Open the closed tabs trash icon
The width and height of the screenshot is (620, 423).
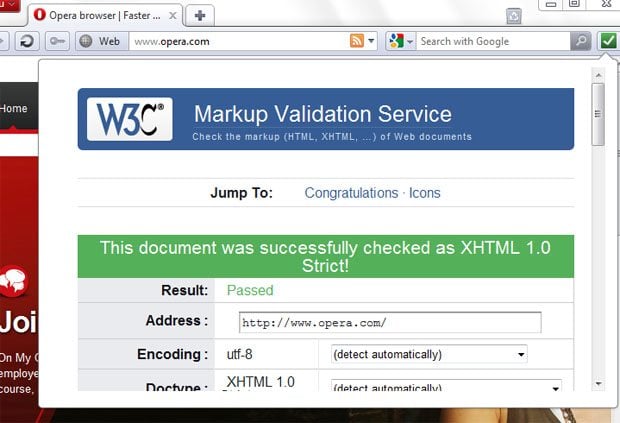coord(514,16)
